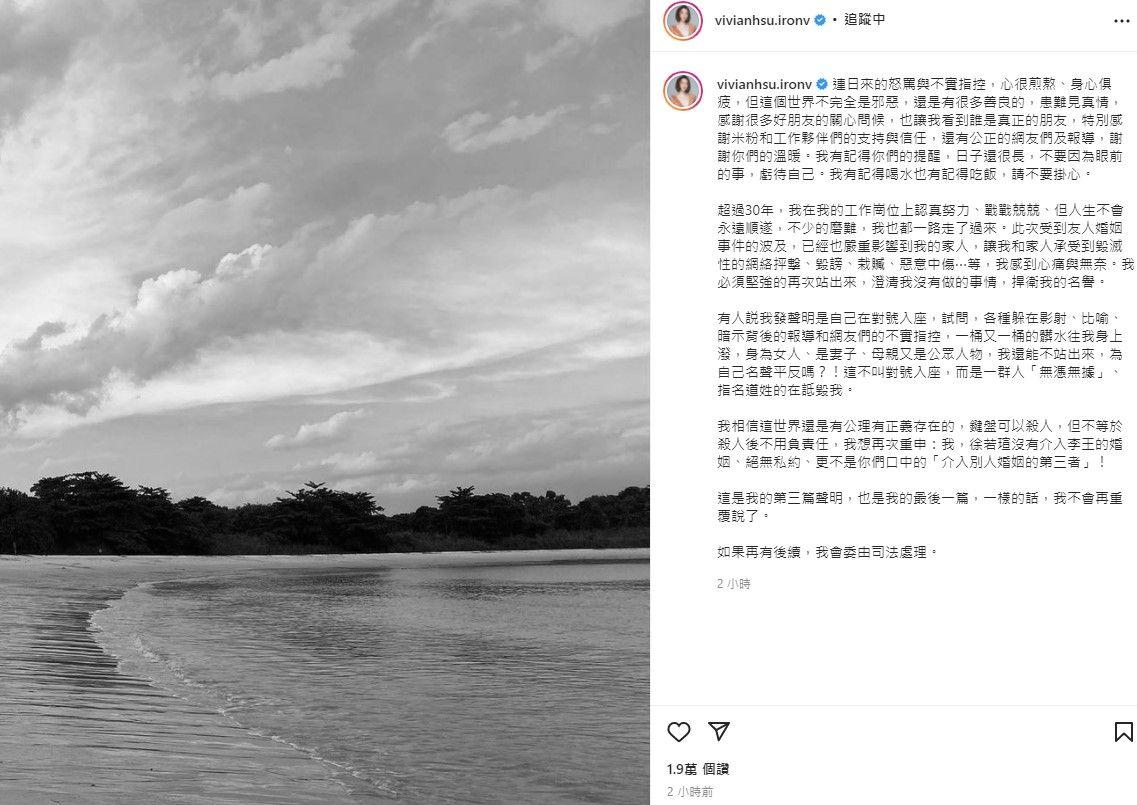Click the blue verified badge in the header
Image resolution: width=1137 pixels, height=805 pixels.
tap(820, 20)
